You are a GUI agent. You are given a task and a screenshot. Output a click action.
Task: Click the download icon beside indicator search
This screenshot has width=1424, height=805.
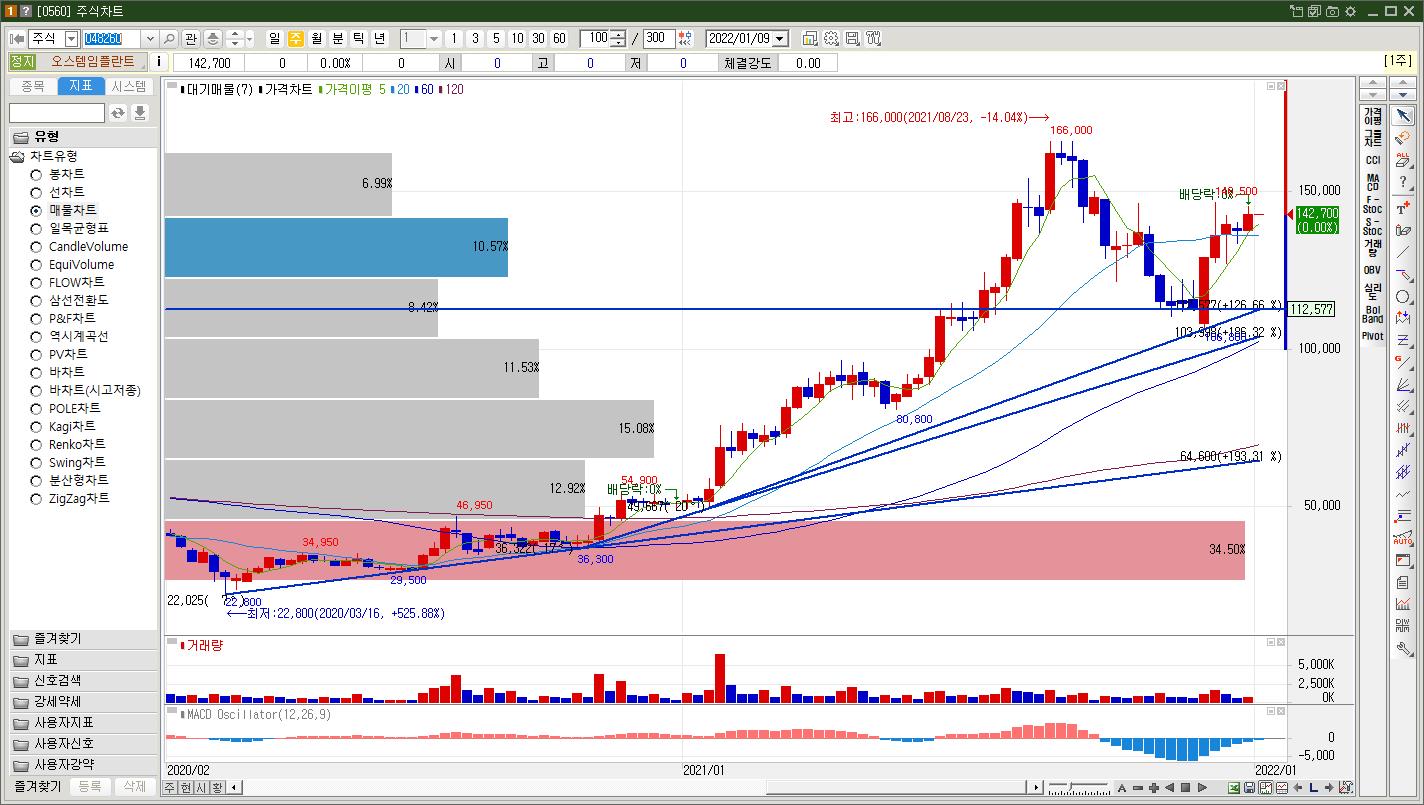coord(140,113)
